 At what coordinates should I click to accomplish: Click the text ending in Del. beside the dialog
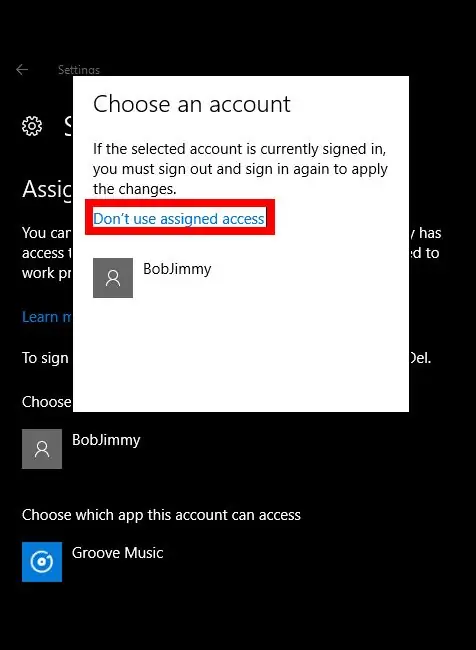[420, 358]
